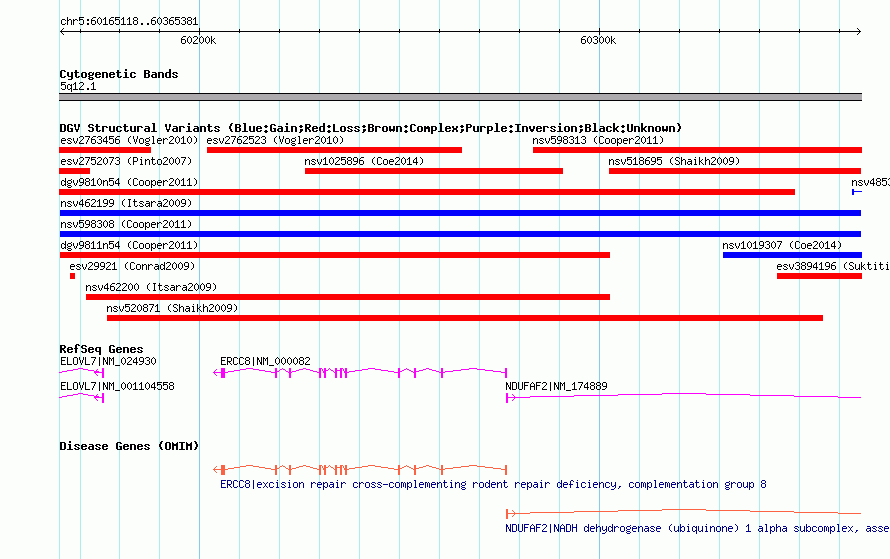Click the chr5:60165118..60365381 coordinates label
Image resolution: width=890 pixels, height=559 pixels.
point(129,22)
